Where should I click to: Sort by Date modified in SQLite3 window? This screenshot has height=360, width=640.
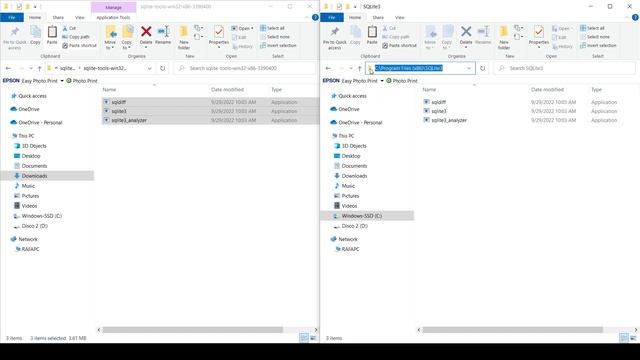pos(547,89)
